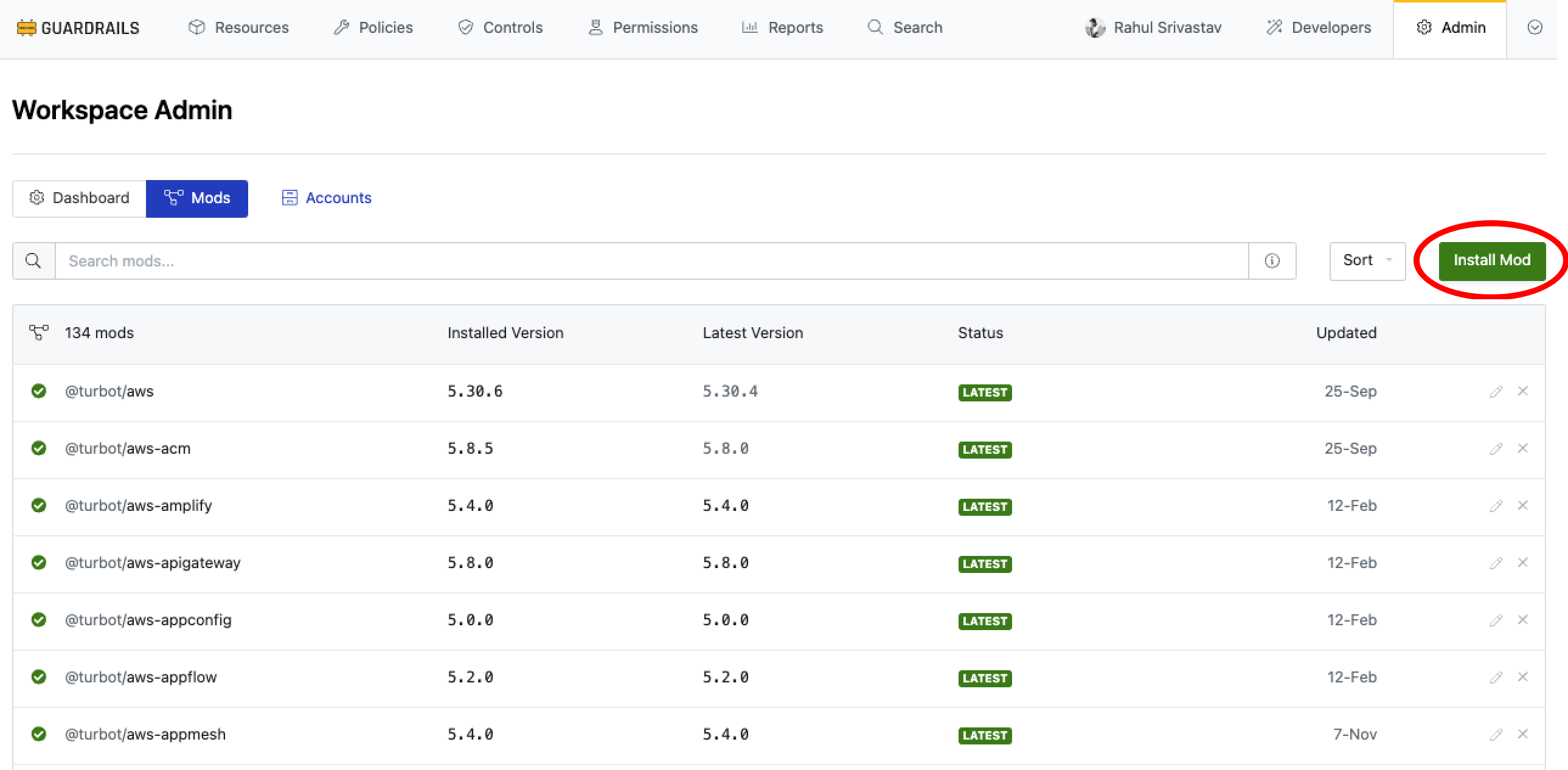The image size is (1568, 770).
Task: Click the mods icon in table header
Action: coord(39,333)
